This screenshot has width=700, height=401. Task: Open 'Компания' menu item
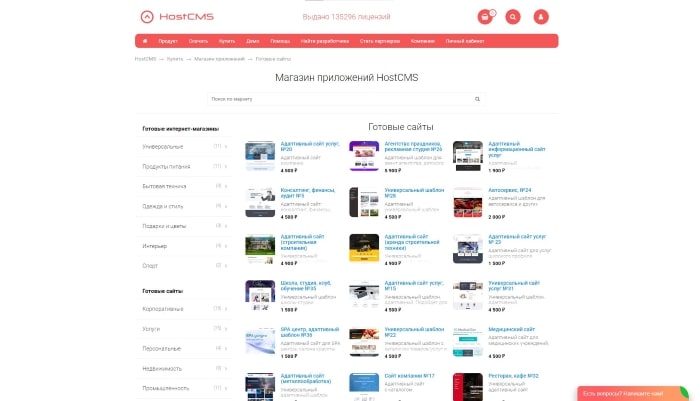(423, 41)
